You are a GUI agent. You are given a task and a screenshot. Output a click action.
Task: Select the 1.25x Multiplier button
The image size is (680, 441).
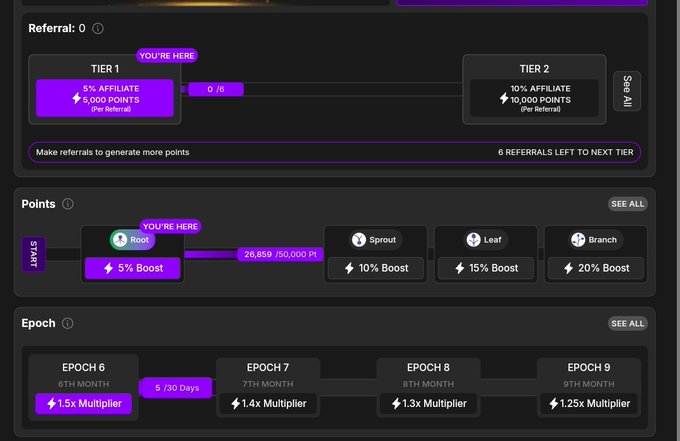(x=589, y=404)
